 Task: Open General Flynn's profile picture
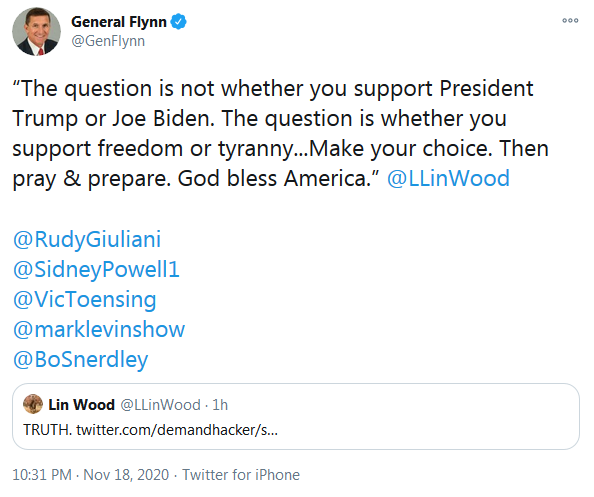click(x=36, y=31)
